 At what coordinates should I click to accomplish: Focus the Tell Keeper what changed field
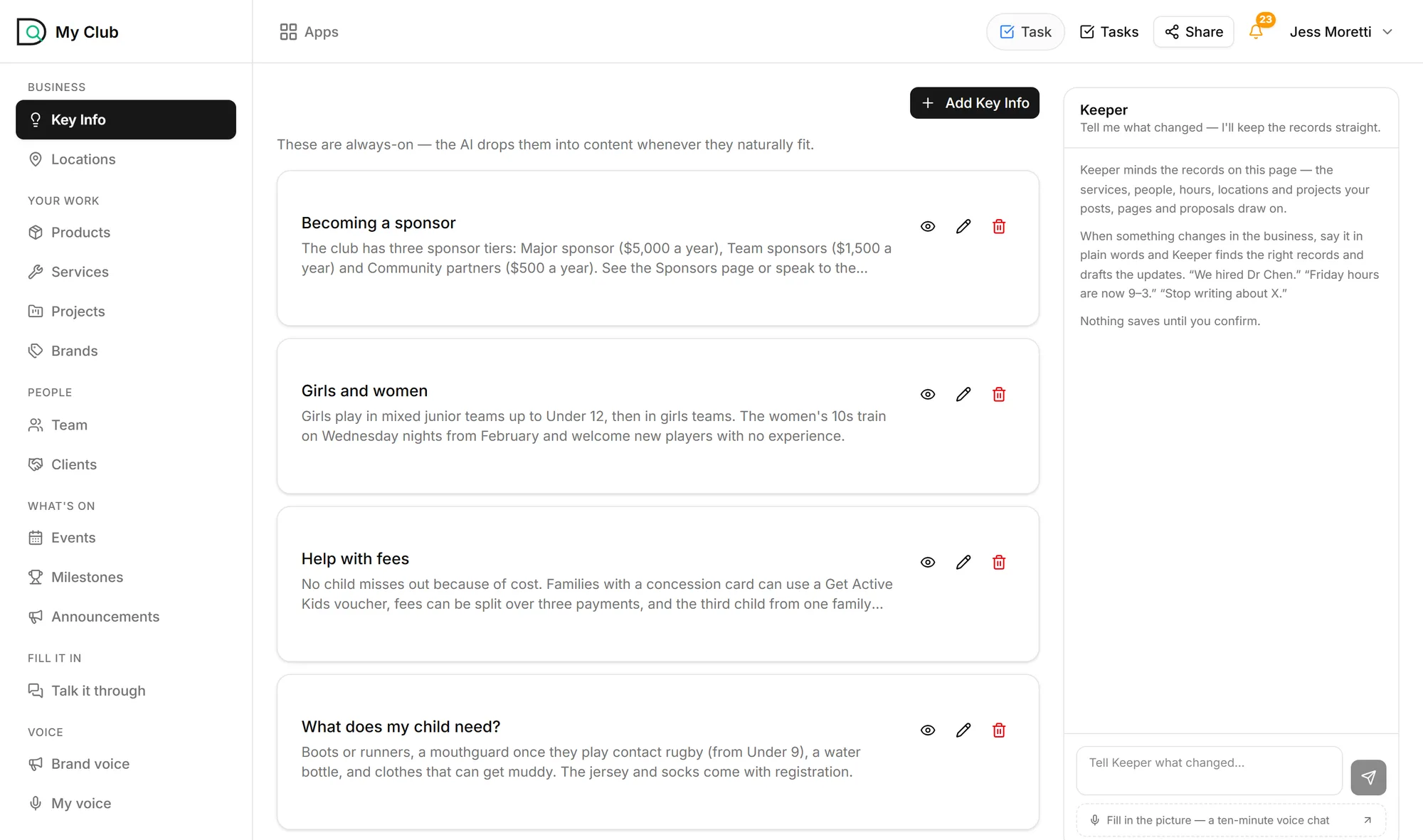click(x=1210, y=771)
